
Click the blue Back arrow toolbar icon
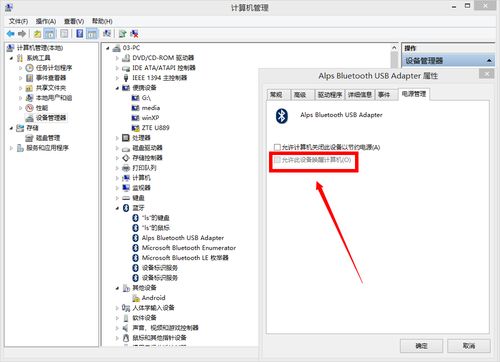coord(11,34)
